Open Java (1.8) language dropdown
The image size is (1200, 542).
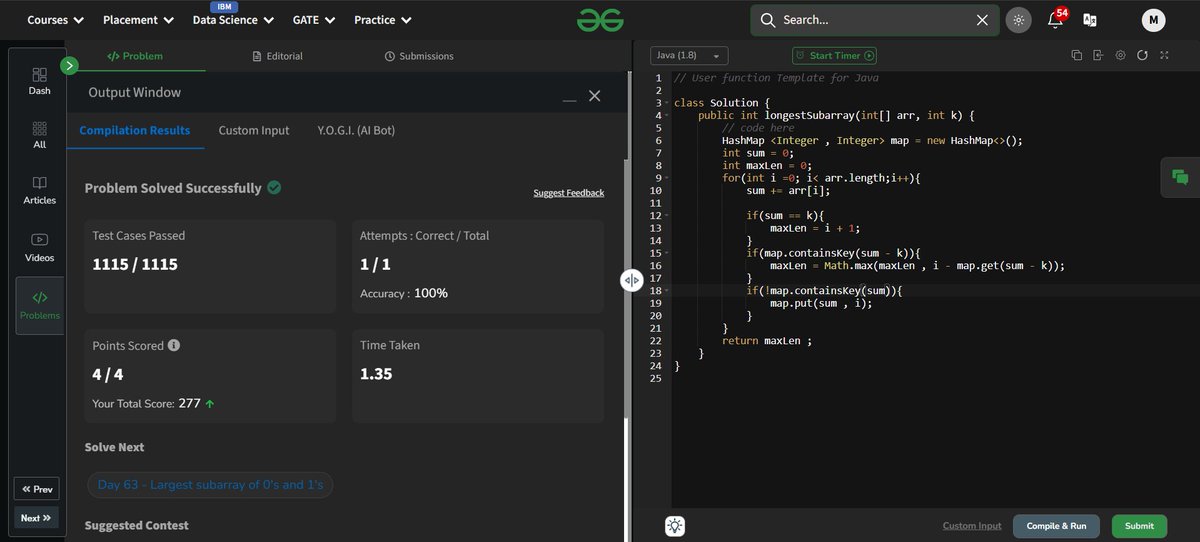tap(690, 56)
